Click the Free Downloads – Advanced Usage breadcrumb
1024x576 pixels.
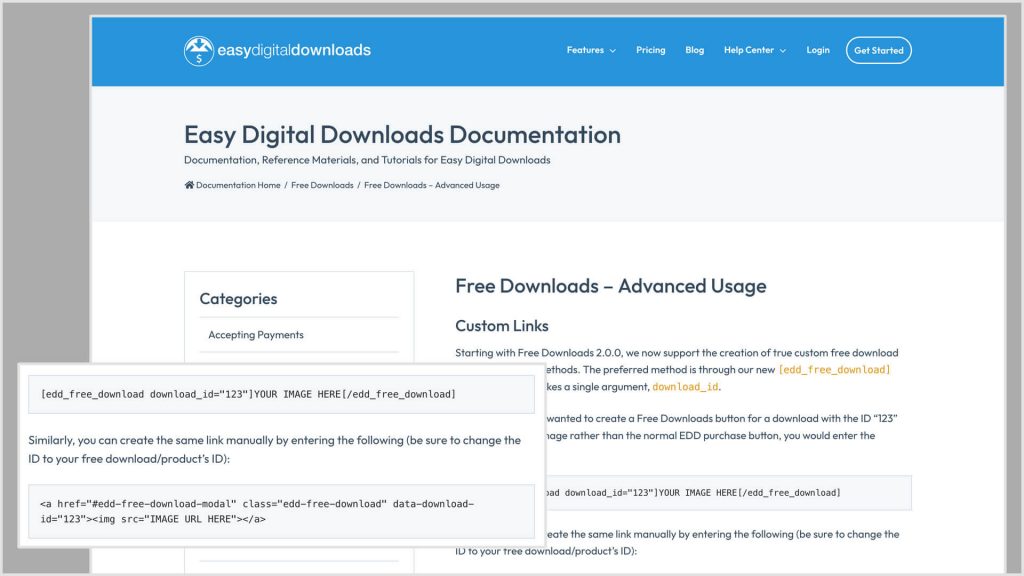click(431, 185)
